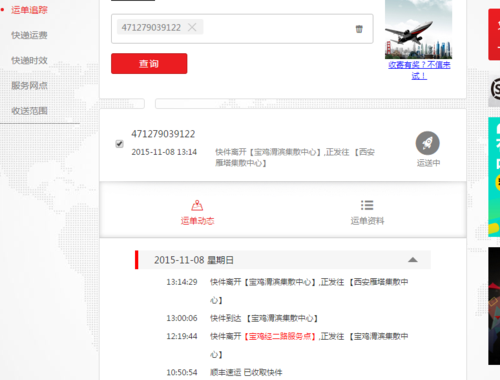This screenshot has height=380, width=500.
Task: Click the teal advertisement banner on right
Action: 494,177
